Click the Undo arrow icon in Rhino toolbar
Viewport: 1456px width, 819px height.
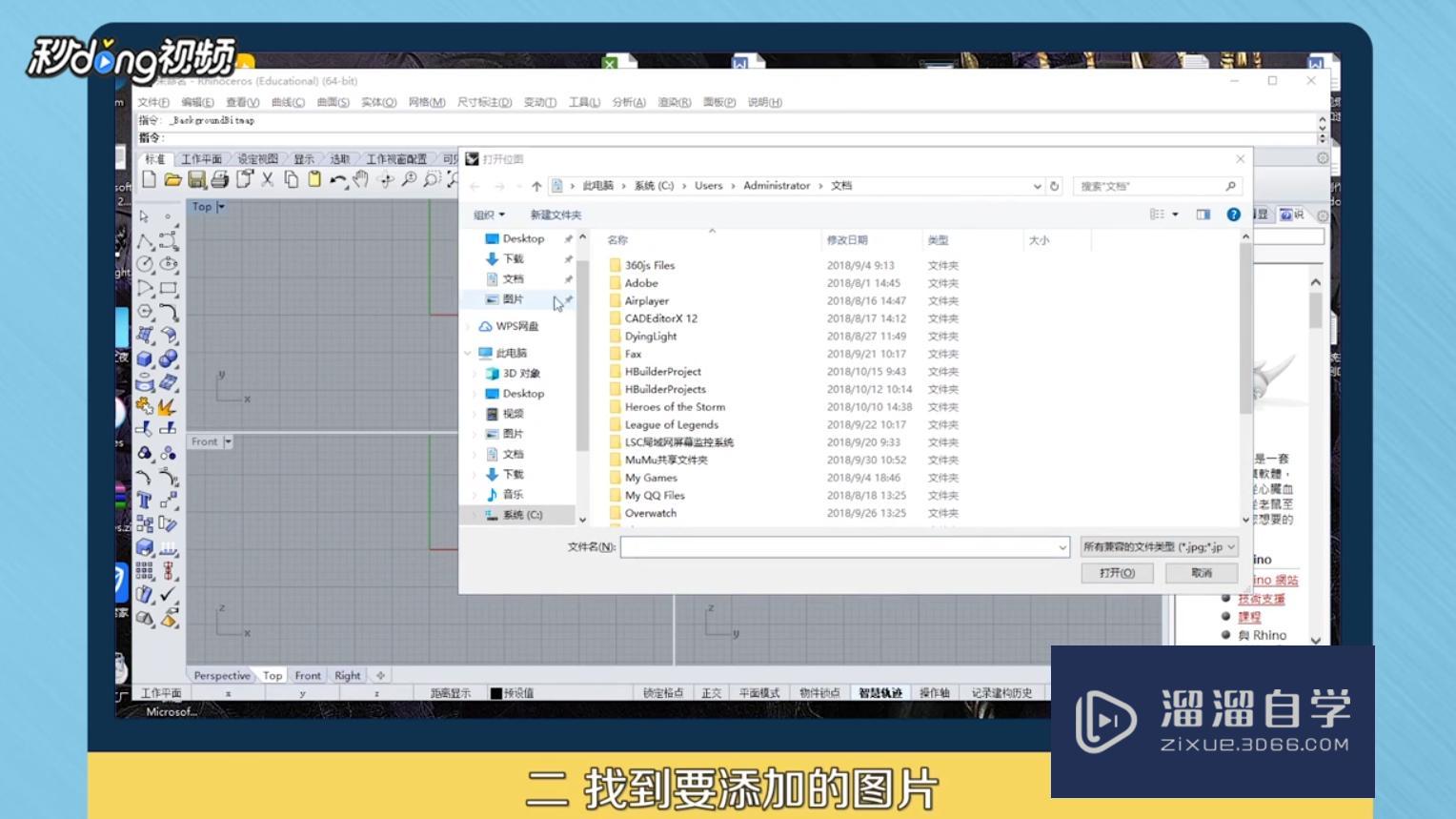point(338,179)
